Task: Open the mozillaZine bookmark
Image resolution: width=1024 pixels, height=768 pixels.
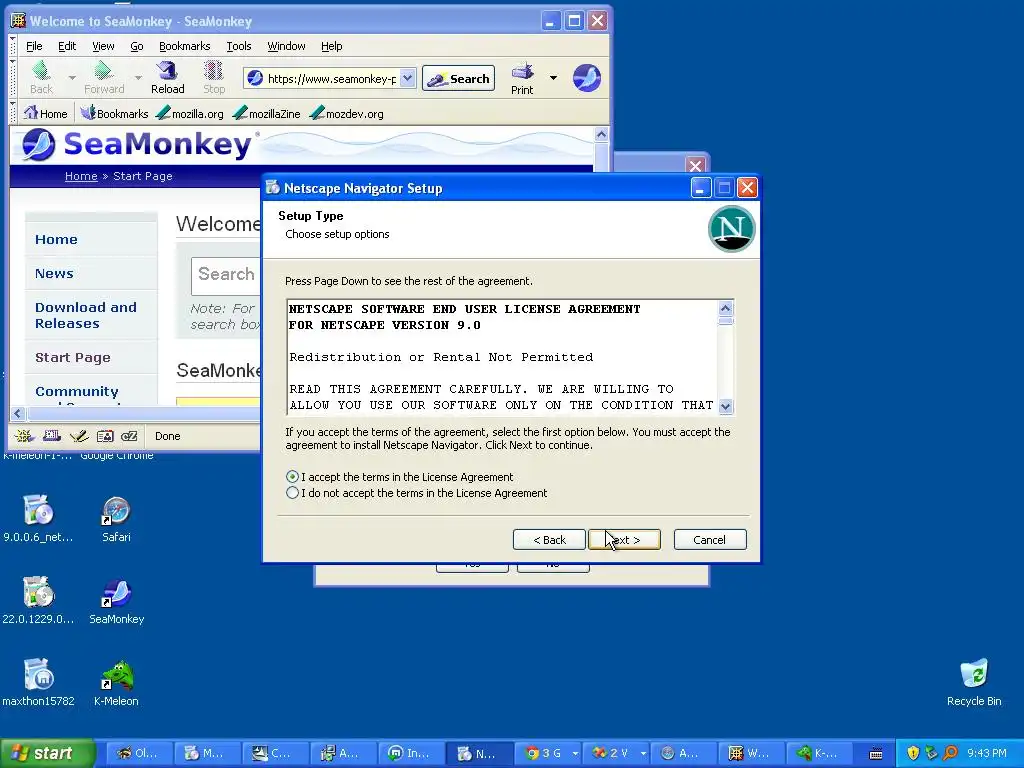Action: [266, 114]
